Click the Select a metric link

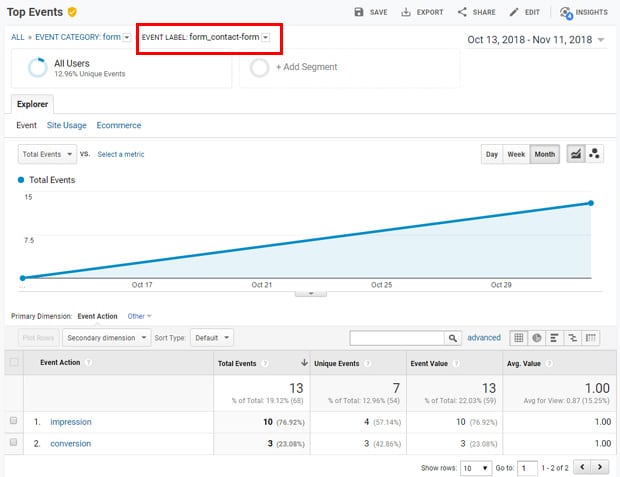tap(121, 154)
